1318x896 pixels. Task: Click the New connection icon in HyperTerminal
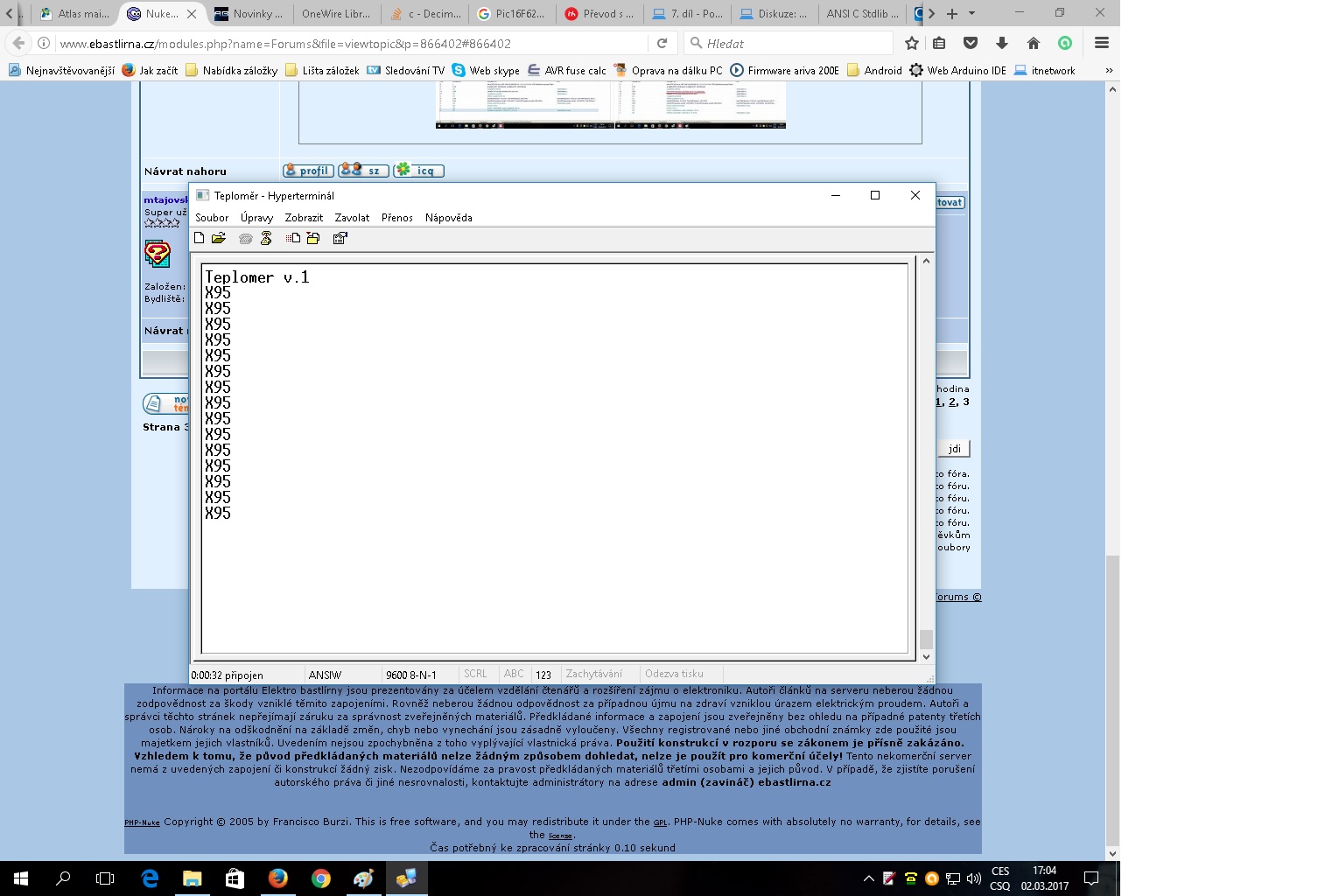point(200,238)
